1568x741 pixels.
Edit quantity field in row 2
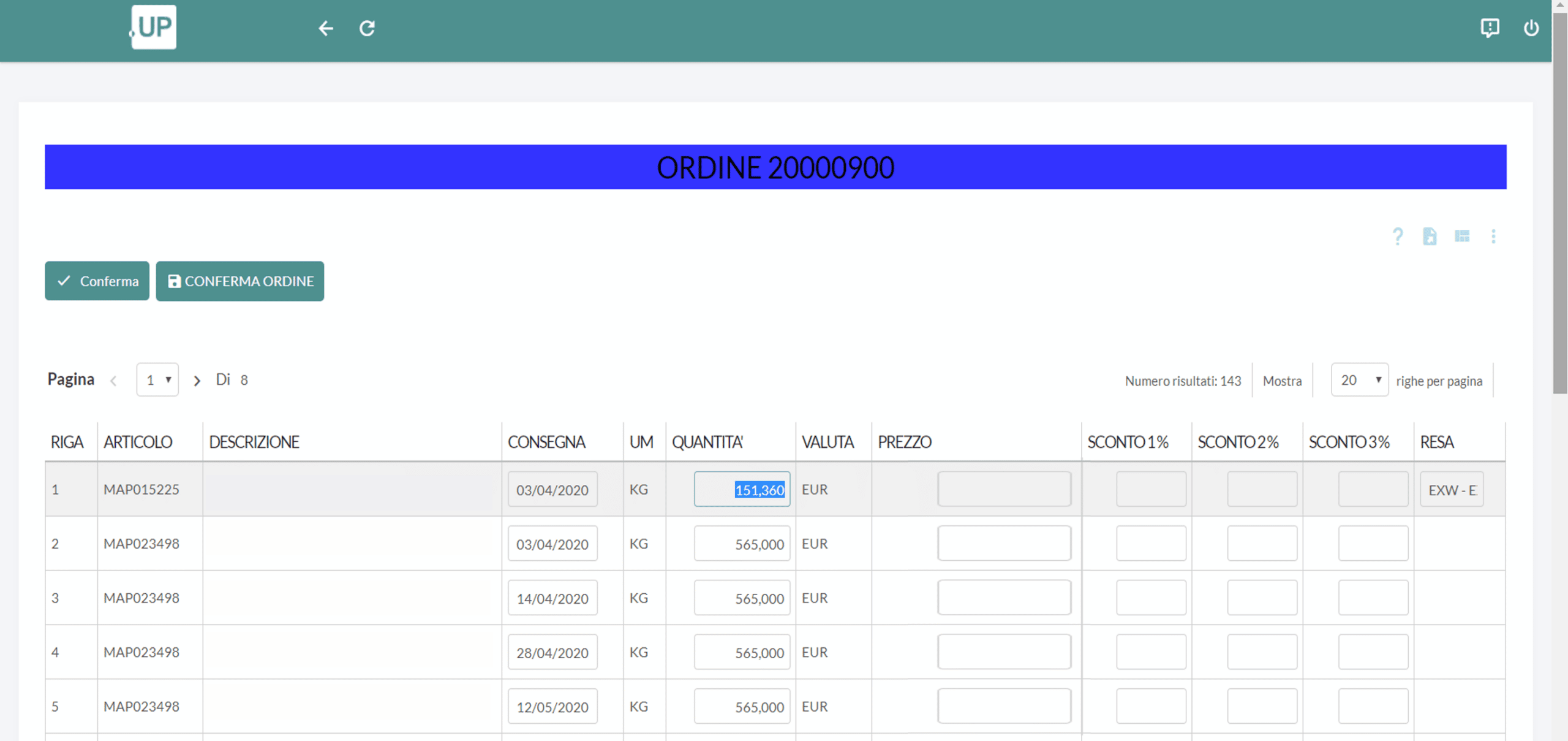(742, 543)
